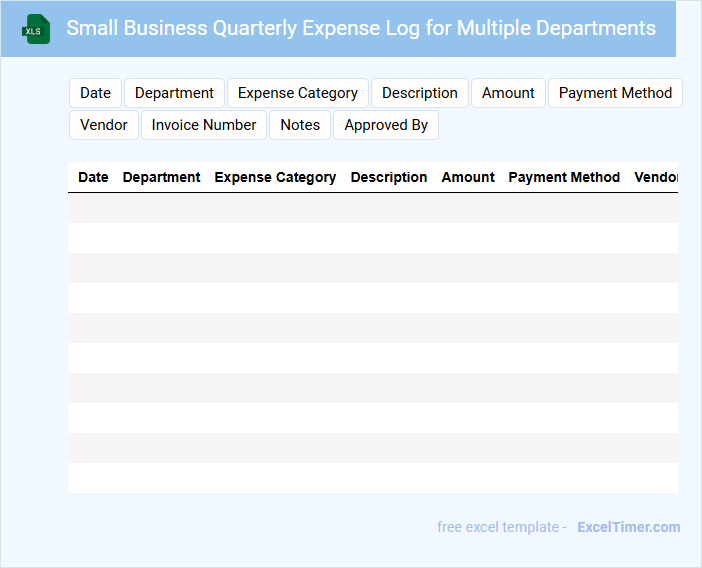Screen dimensions: 702x568
Task: Choose the Description tag button
Action: [419, 93]
